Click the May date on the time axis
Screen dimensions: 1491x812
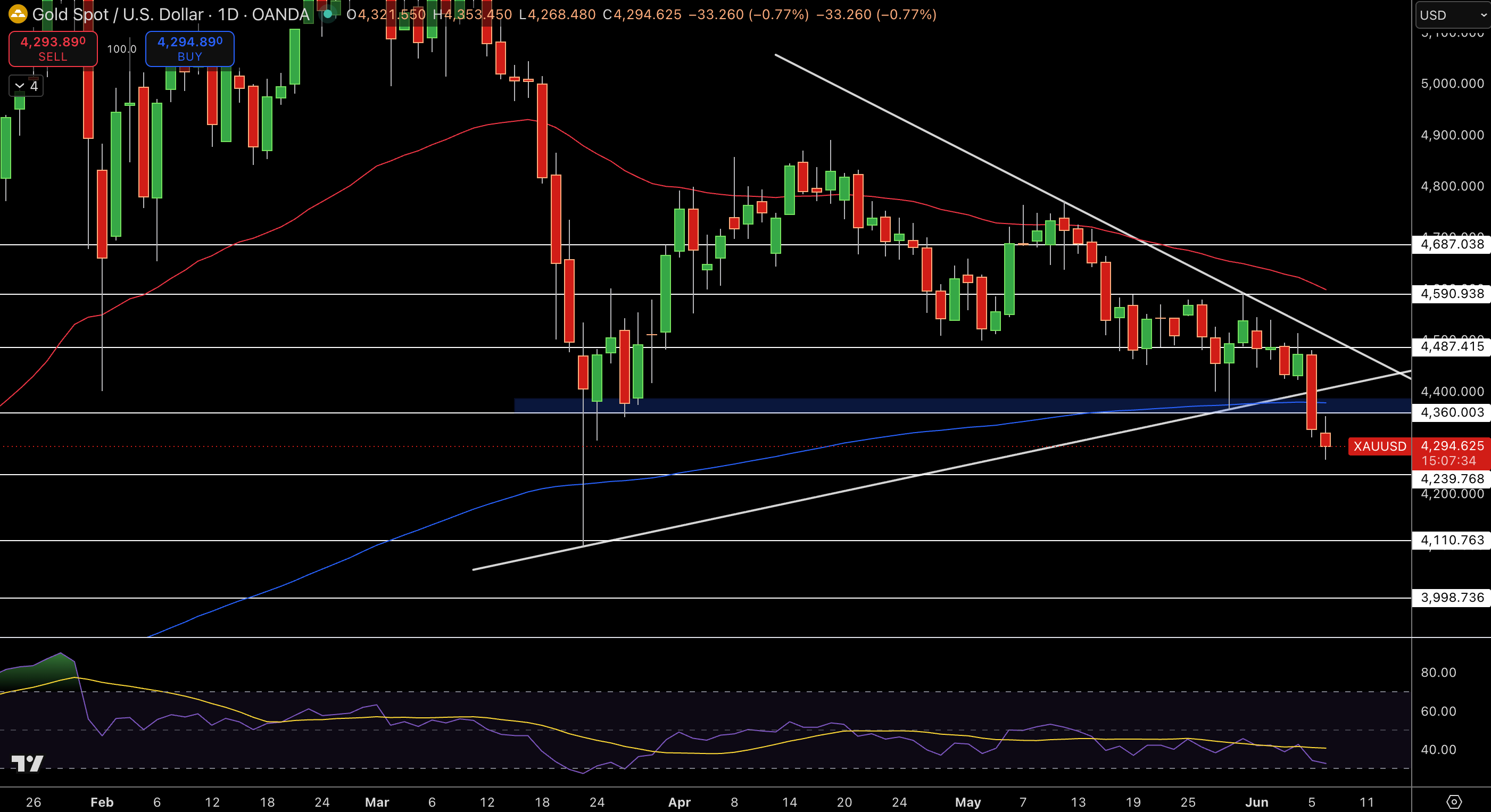point(968,802)
